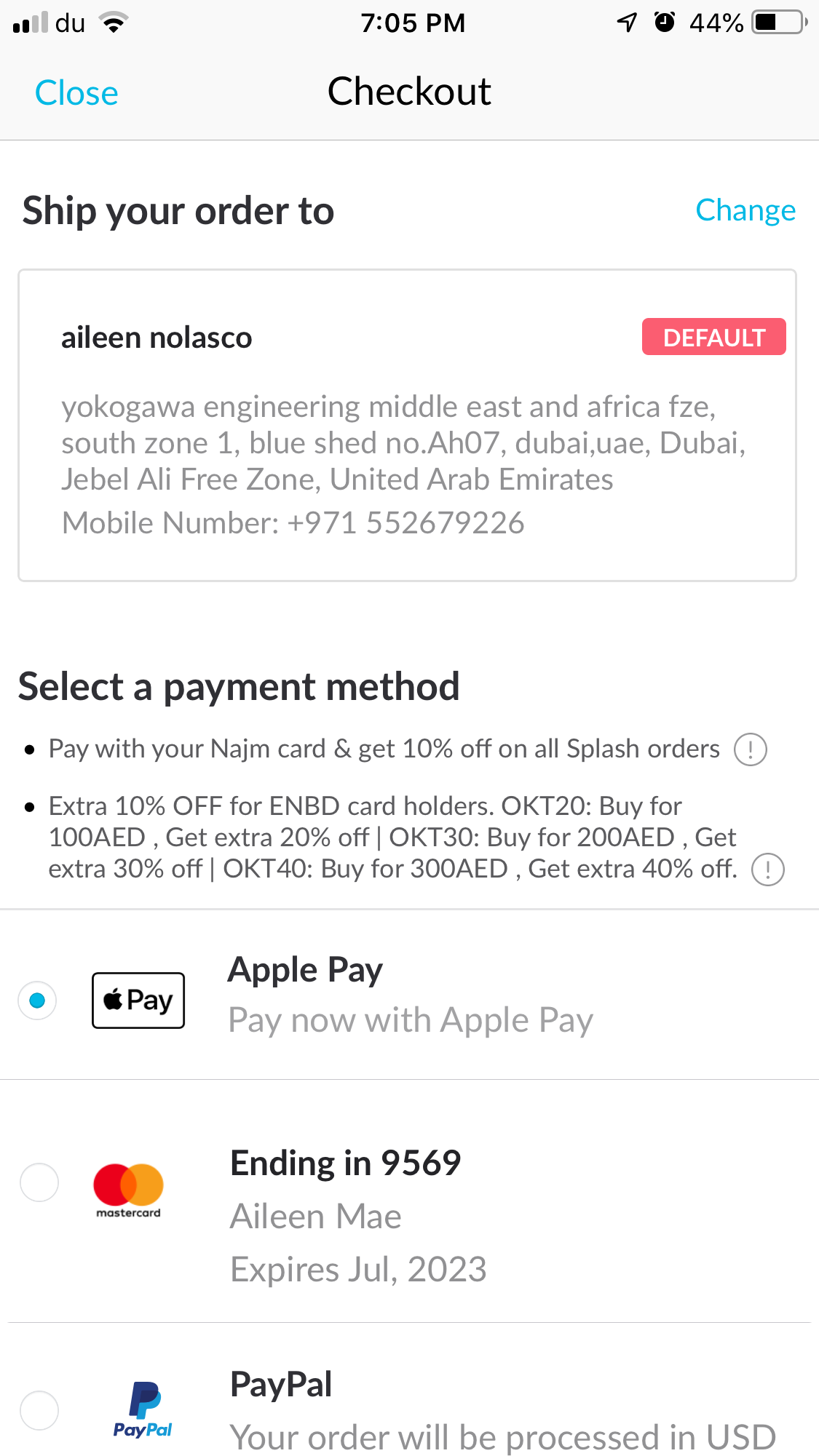
Task: Tap the location arrow status icon
Action: pos(627,23)
